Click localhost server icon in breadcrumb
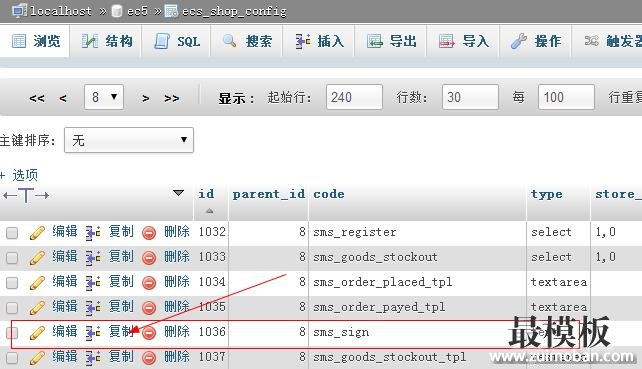The height and width of the screenshot is (369, 642). [x=19, y=11]
